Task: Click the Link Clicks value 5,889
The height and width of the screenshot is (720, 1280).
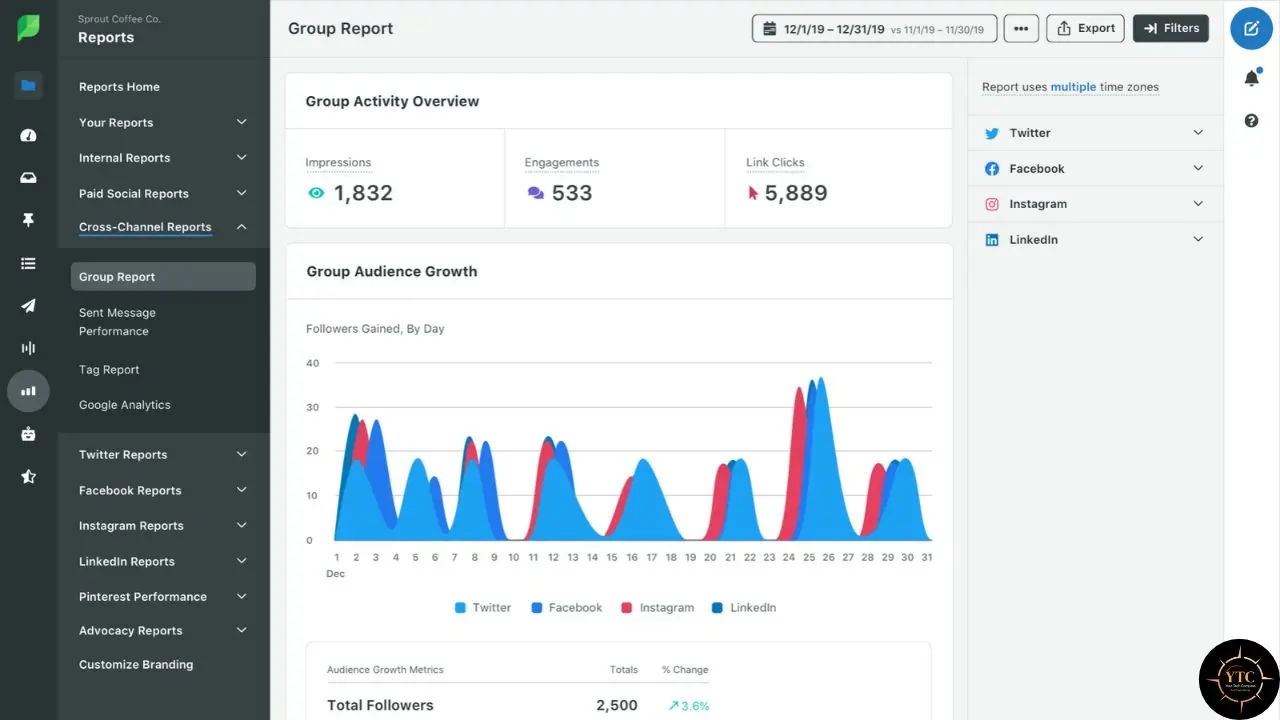Action: pos(796,193)
